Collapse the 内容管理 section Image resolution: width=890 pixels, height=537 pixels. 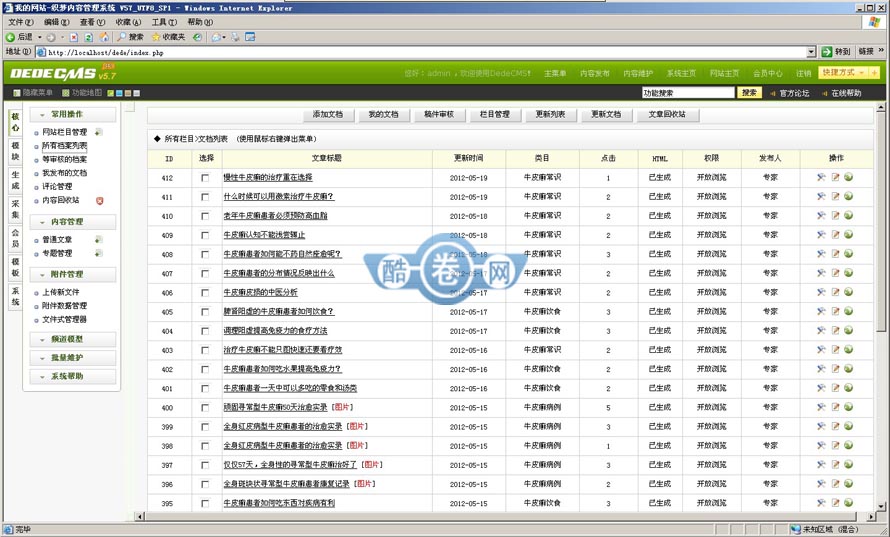pyautogui.click(x=73, y=221)
